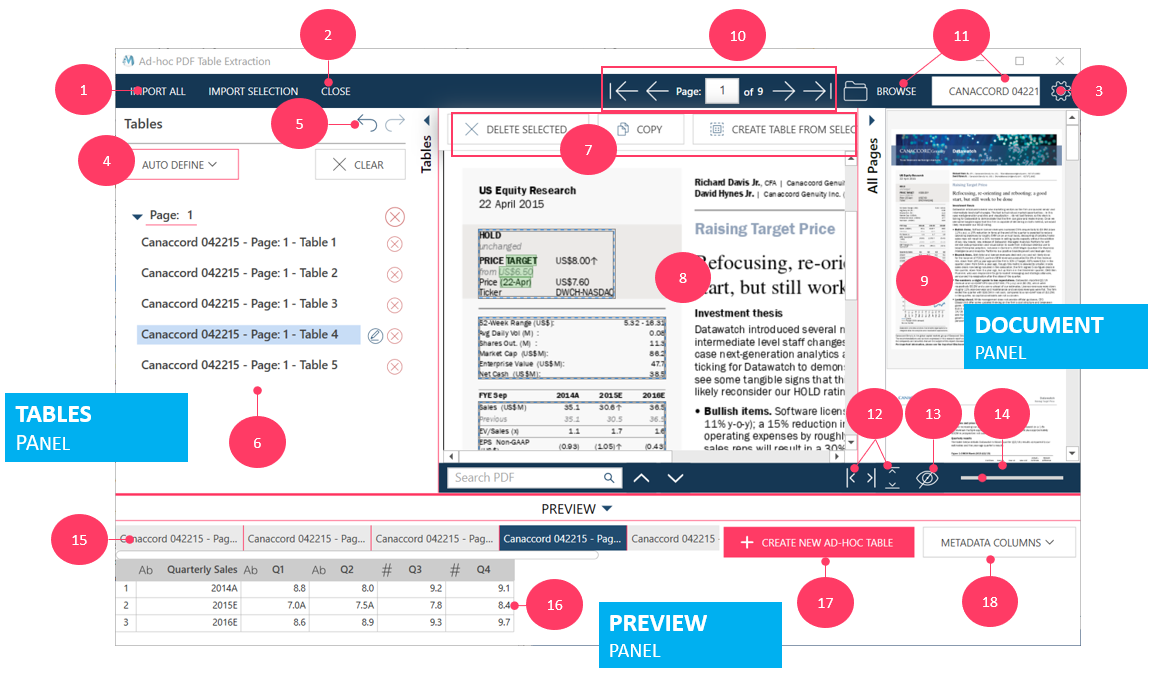This screenshot has height=677, width=1156.
Task: Delete Page 1 - Table 4 entry
Action: point(395,336)
